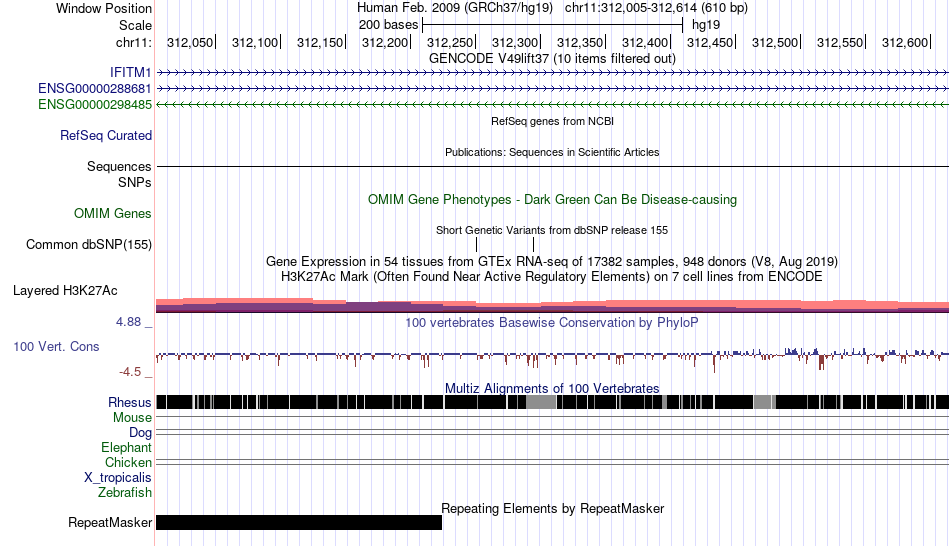950x546 pixels.
Task: Click the GTEx Gene Expression track title
Action: click(x=552, y=261)
